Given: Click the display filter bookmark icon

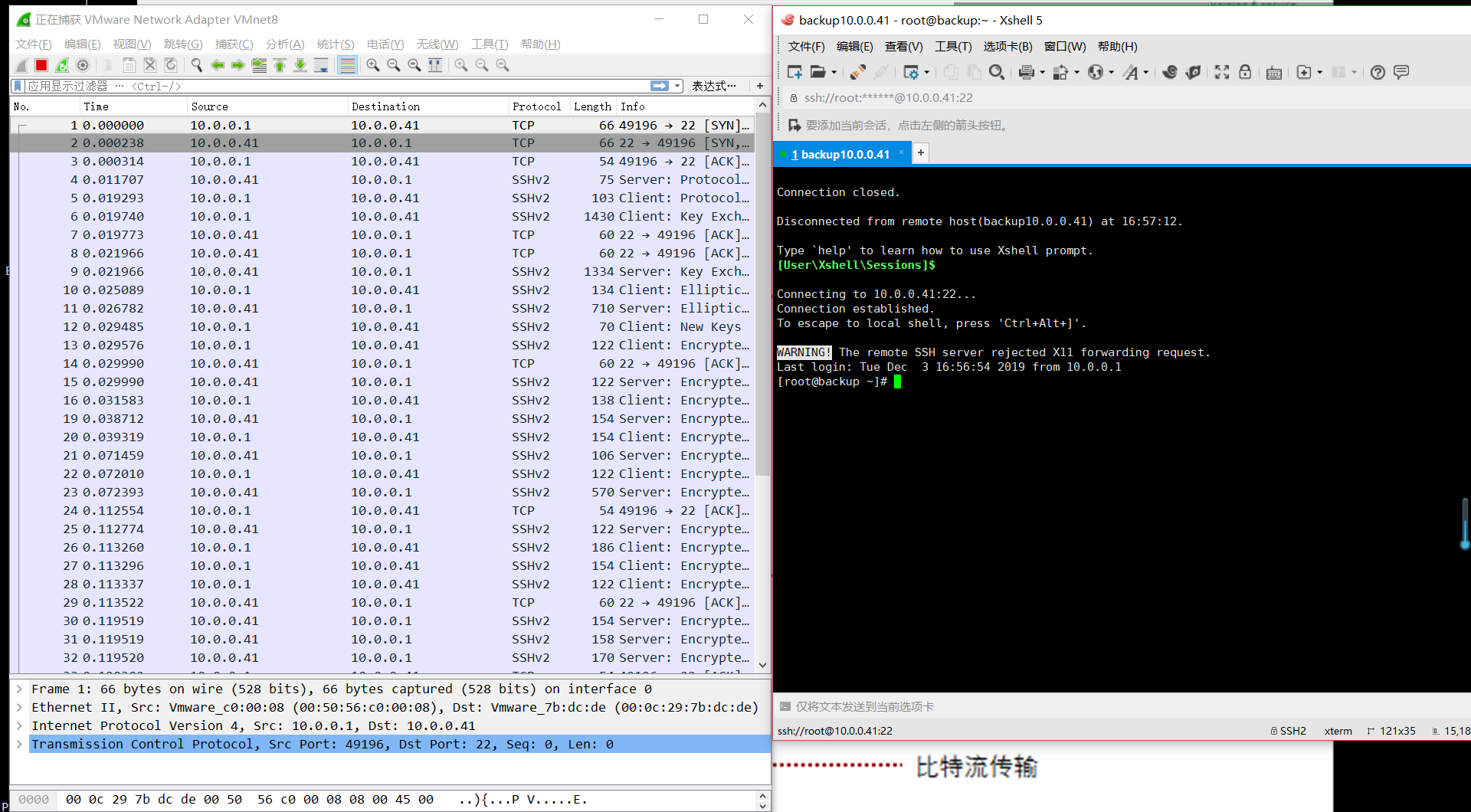Looking at the screenshot, I should tap(18, 86).
